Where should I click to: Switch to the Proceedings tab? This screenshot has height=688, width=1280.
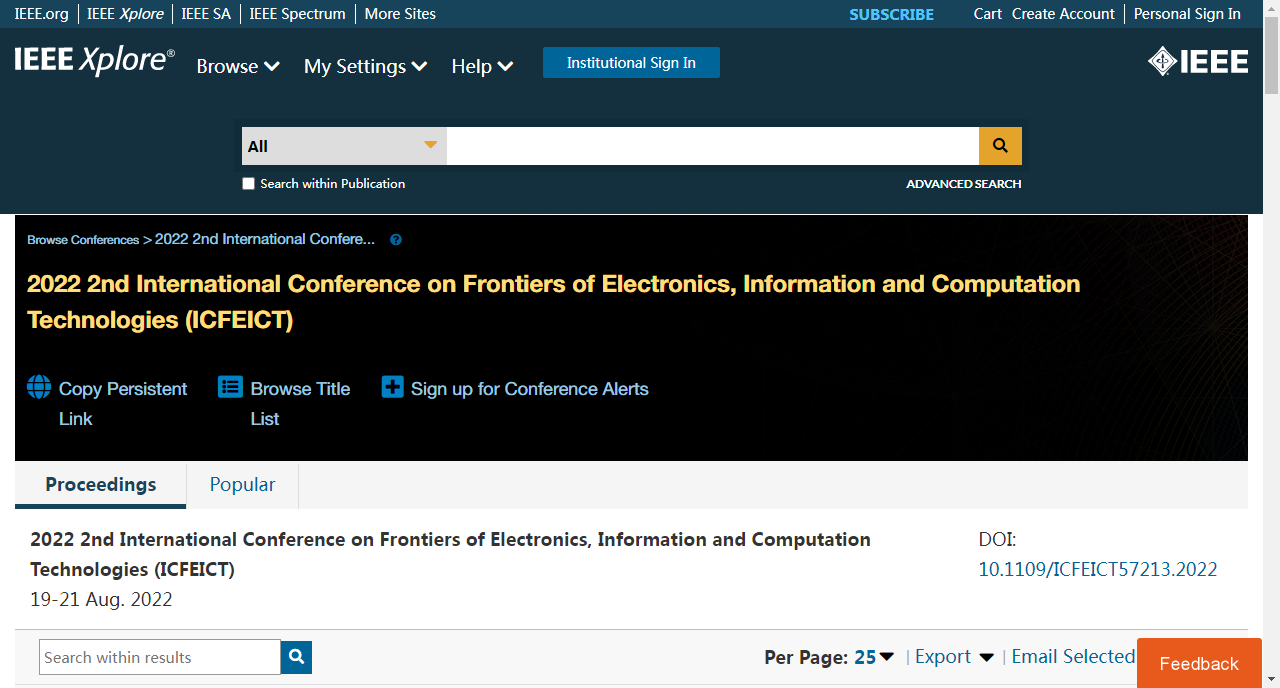click(101, 485)
